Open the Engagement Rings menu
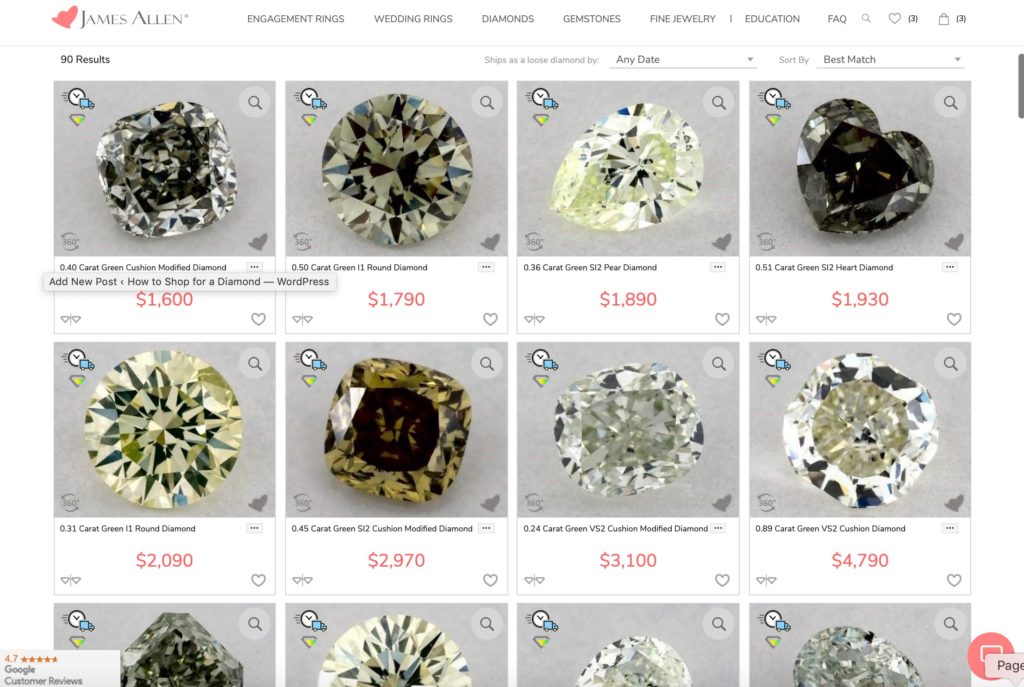Viewport: 1024px width, 687px height. pyautogui.click(x=295, y=19)
